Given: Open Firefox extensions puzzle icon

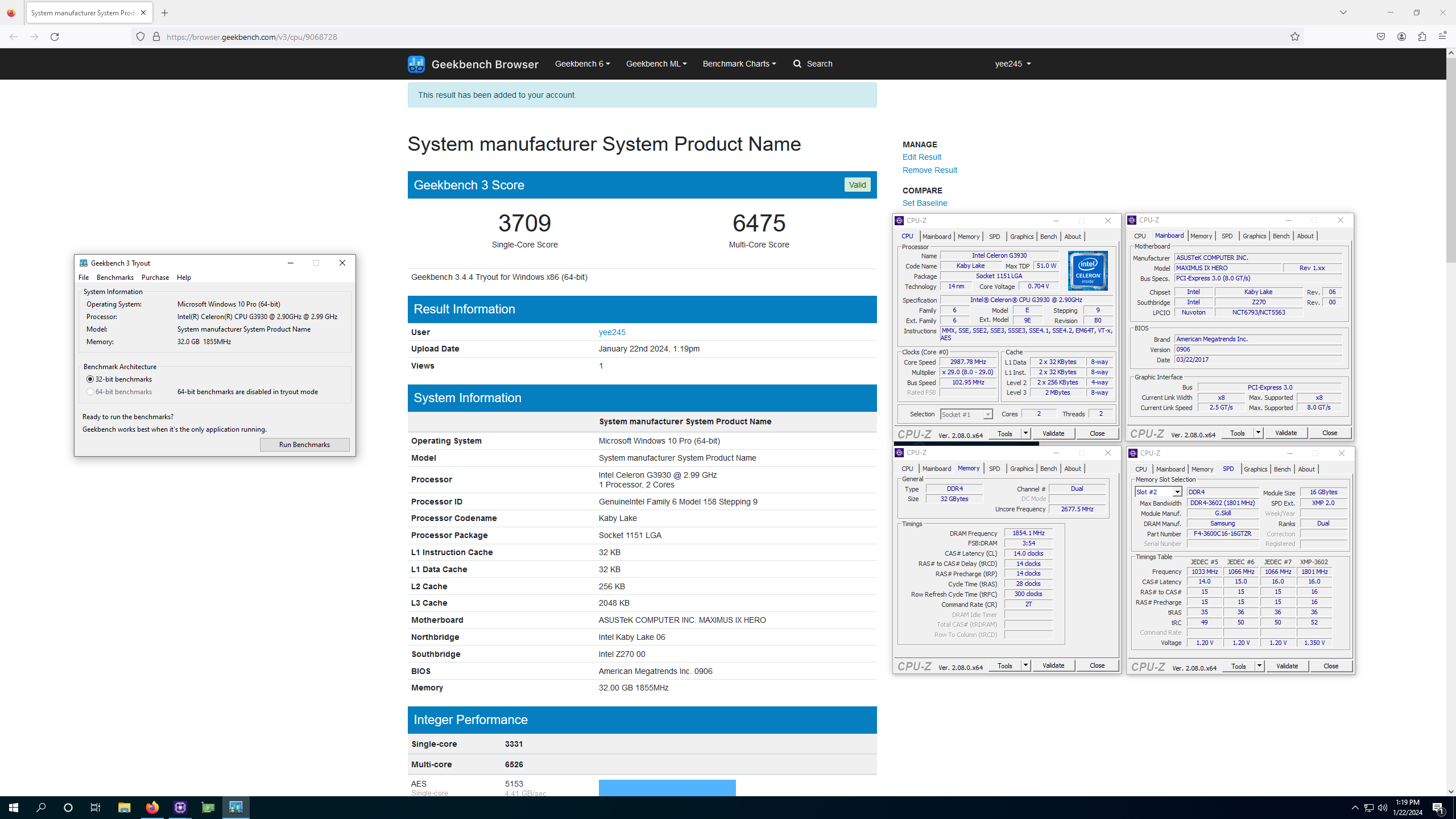Looking at the screenshot, I should 1422,37.
